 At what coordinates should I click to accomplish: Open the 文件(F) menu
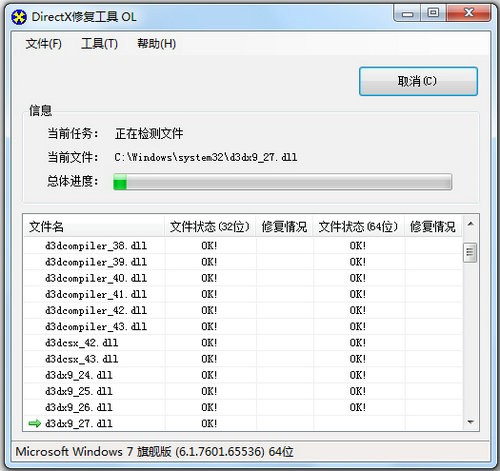coord(44,44)
